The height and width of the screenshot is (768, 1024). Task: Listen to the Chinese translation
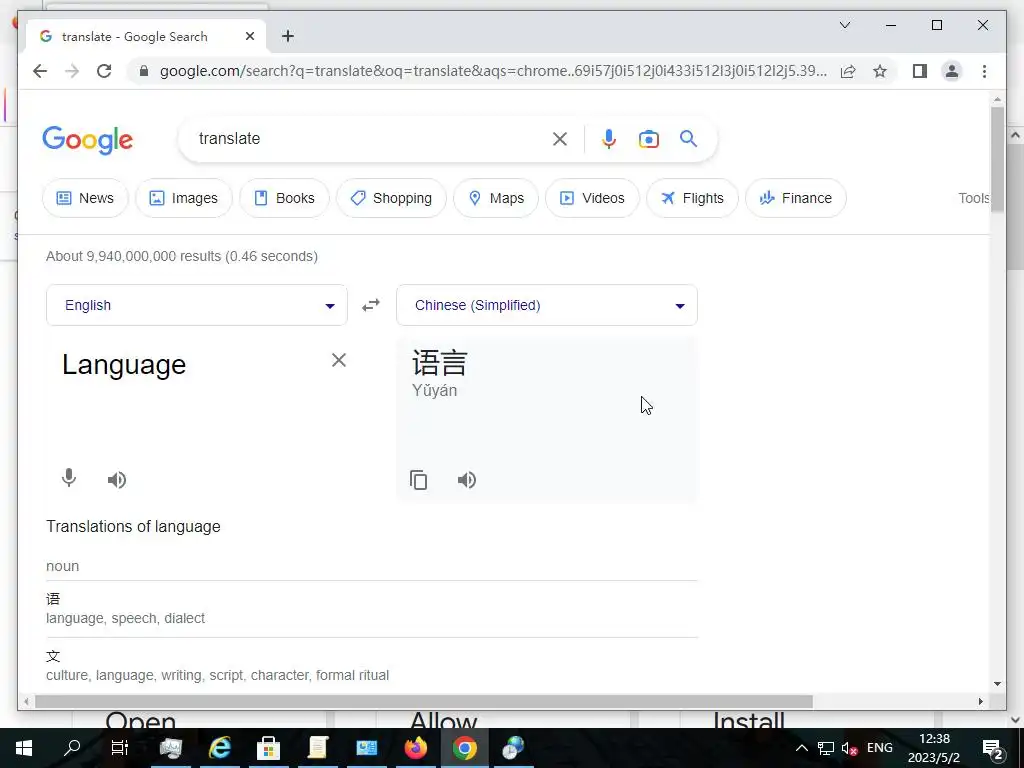pyautogui.click(x=467, y=480)
